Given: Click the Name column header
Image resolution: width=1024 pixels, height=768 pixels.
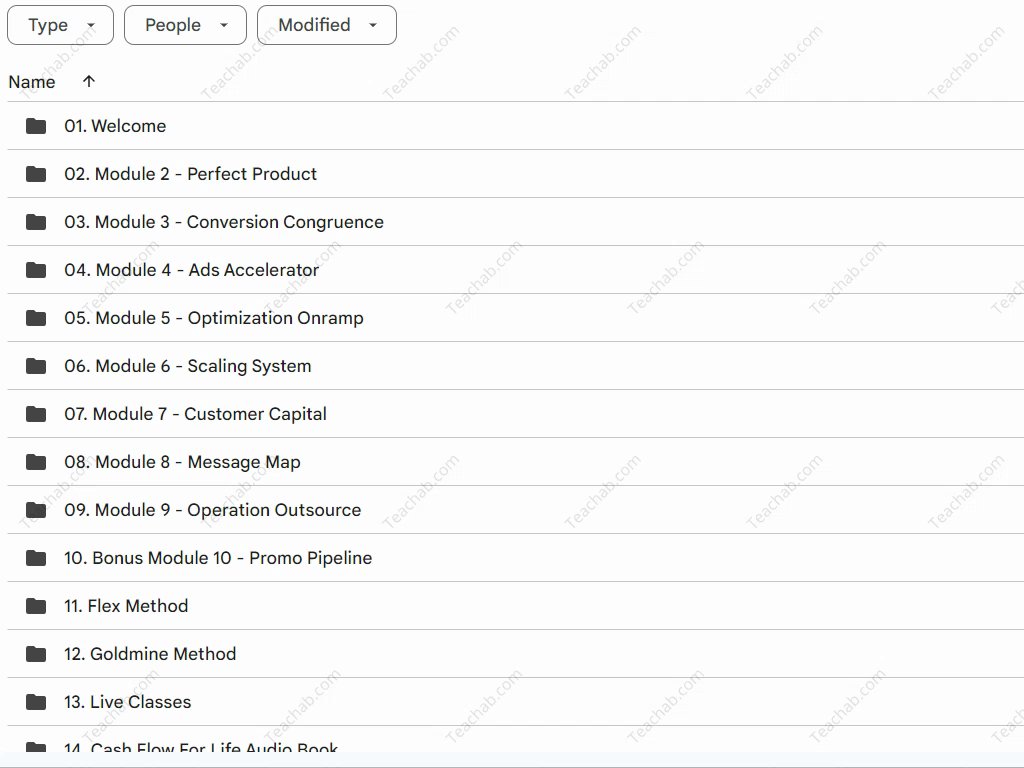Looking at the screenshot, I should [x=32, y=82].
